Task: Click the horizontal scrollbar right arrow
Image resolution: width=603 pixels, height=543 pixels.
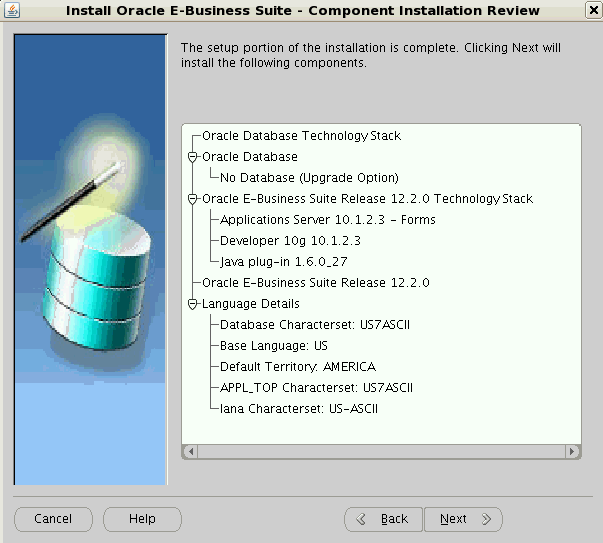Action: (x=572, y=451)
